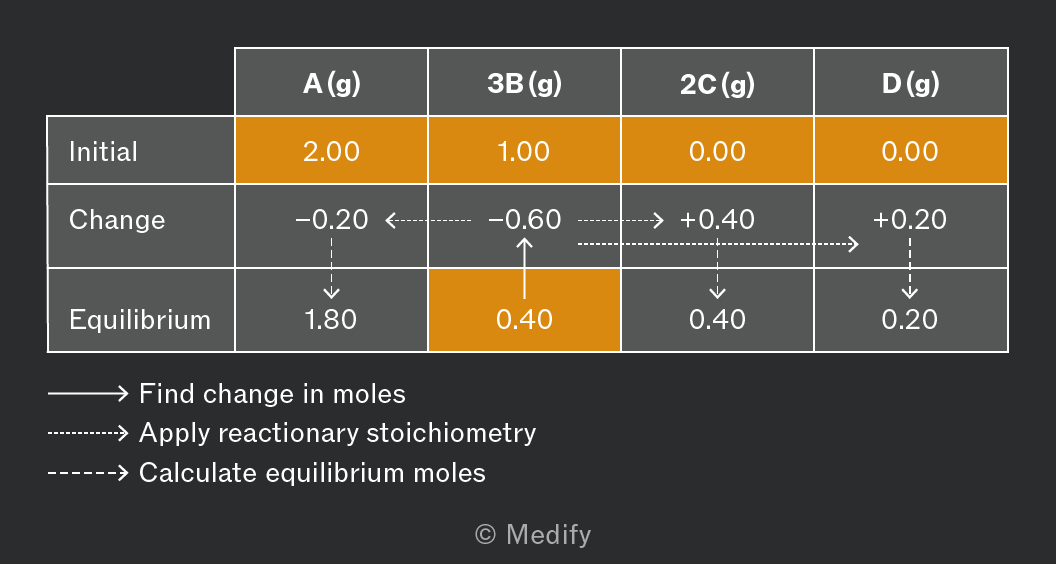Select the −0.20 change value
Viewport: 1056px width, 564px height.
(331, 220)
